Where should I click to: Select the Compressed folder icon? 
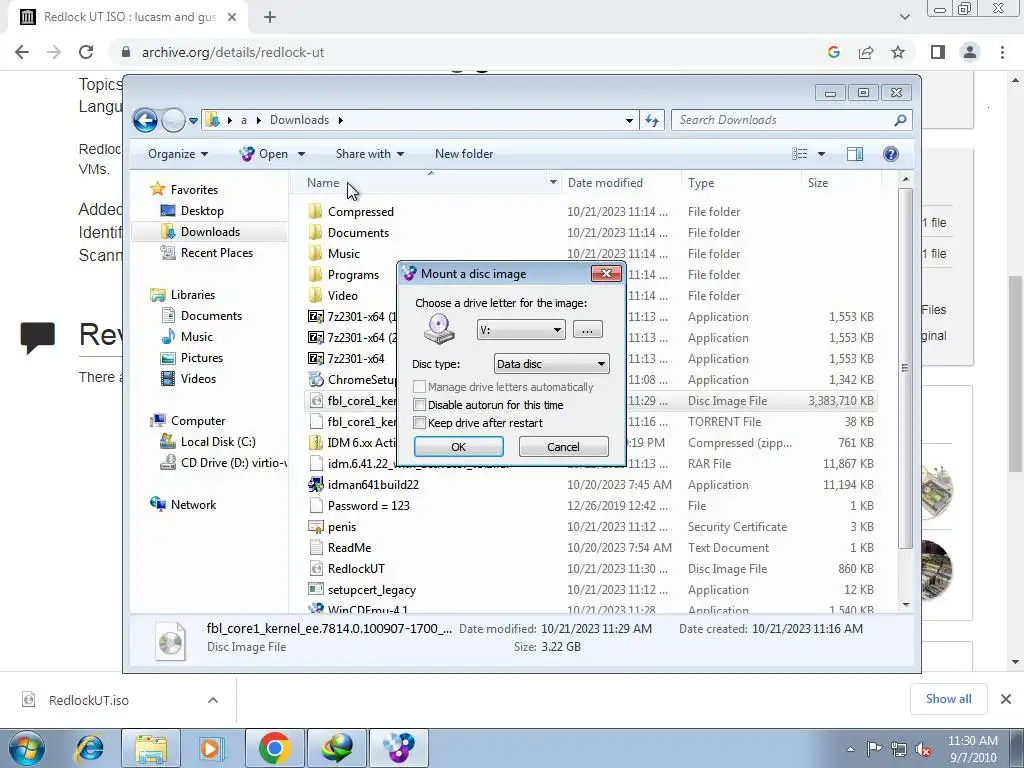pos(315,212)
